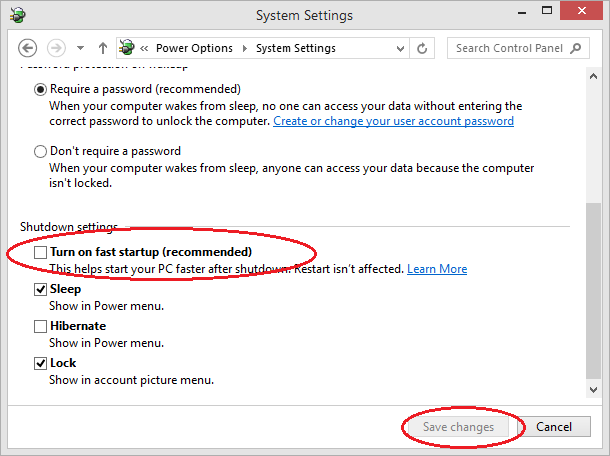Open the window system menu icon in title bar
Viewport: 610px width, 456px height.
[x=18, y=15]
